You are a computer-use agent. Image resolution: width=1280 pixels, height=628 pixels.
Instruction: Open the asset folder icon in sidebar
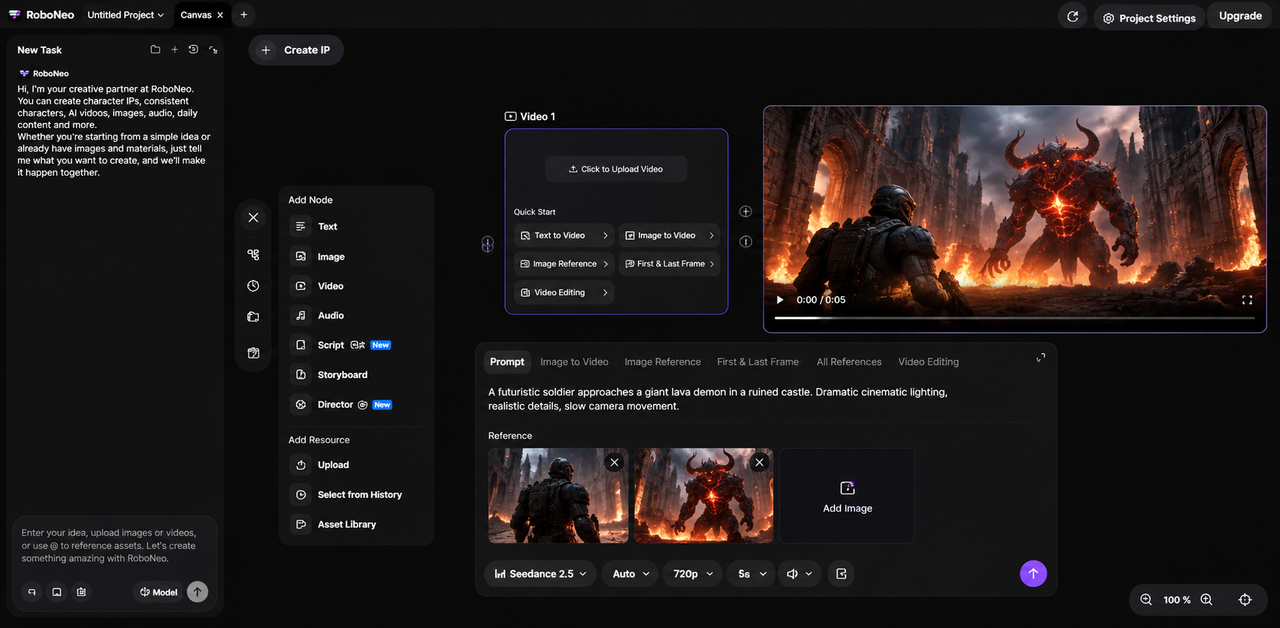253,317
